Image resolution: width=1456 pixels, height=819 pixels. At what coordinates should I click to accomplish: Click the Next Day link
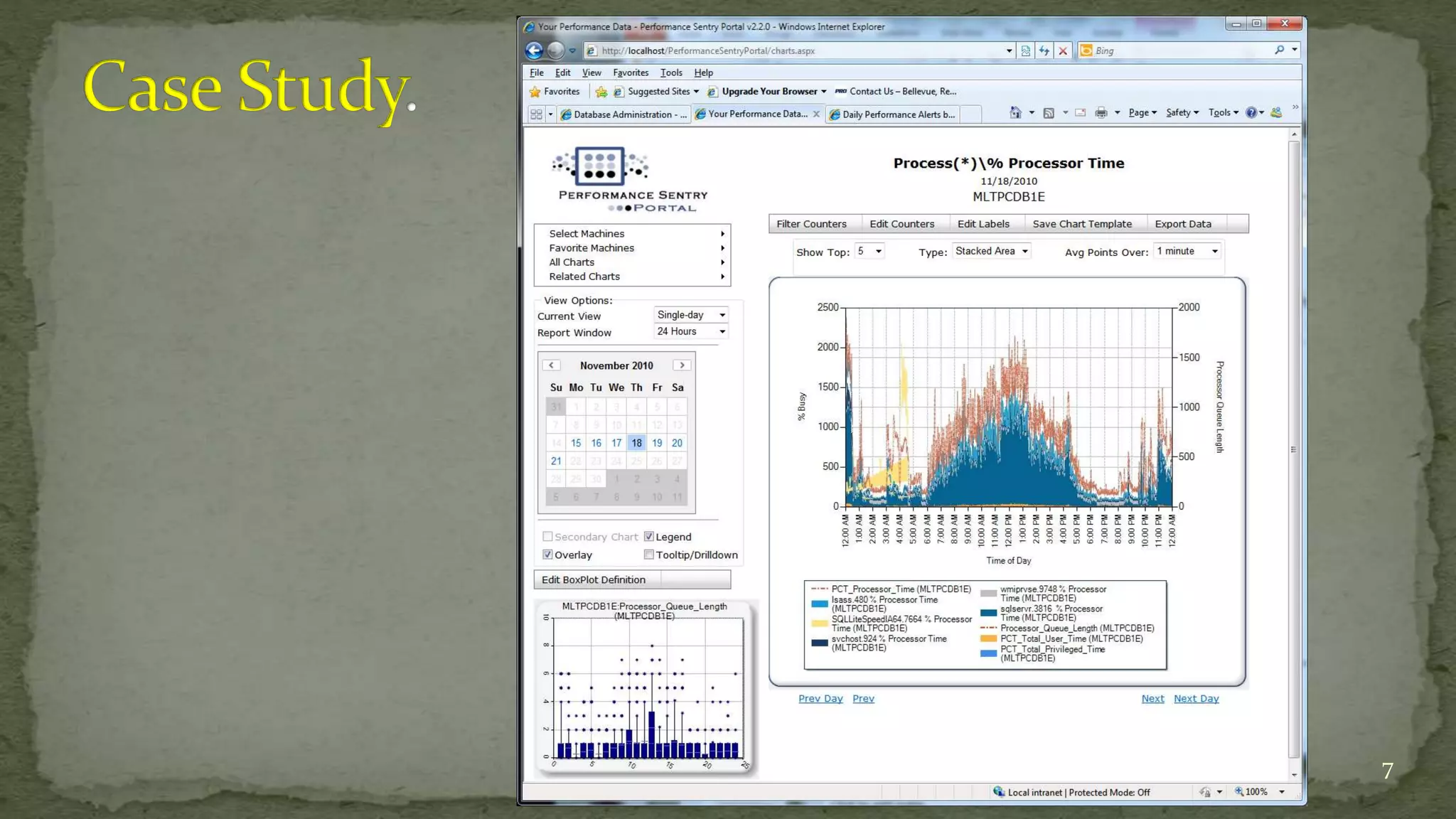click(1196, 699)
